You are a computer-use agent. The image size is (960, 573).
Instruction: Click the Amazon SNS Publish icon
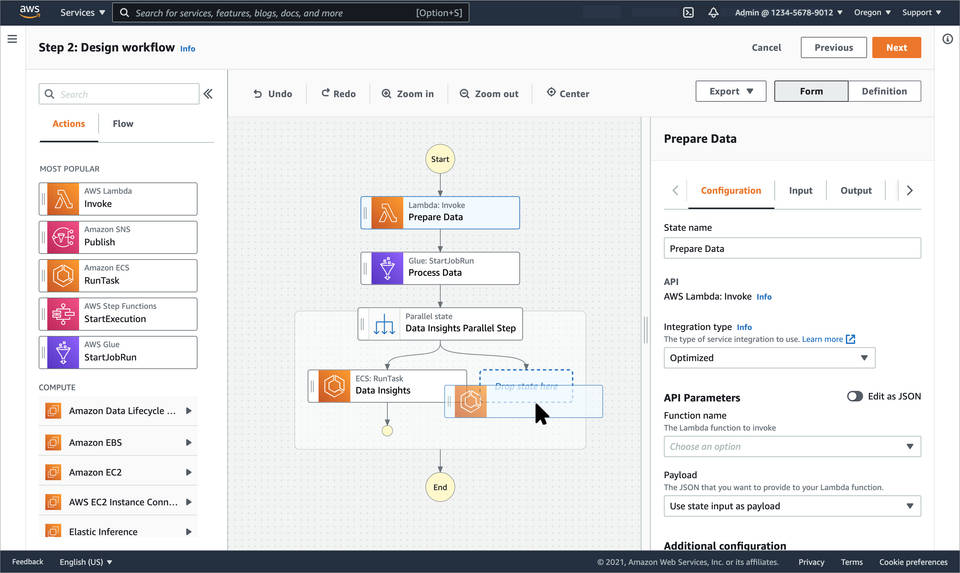[64, 237]
